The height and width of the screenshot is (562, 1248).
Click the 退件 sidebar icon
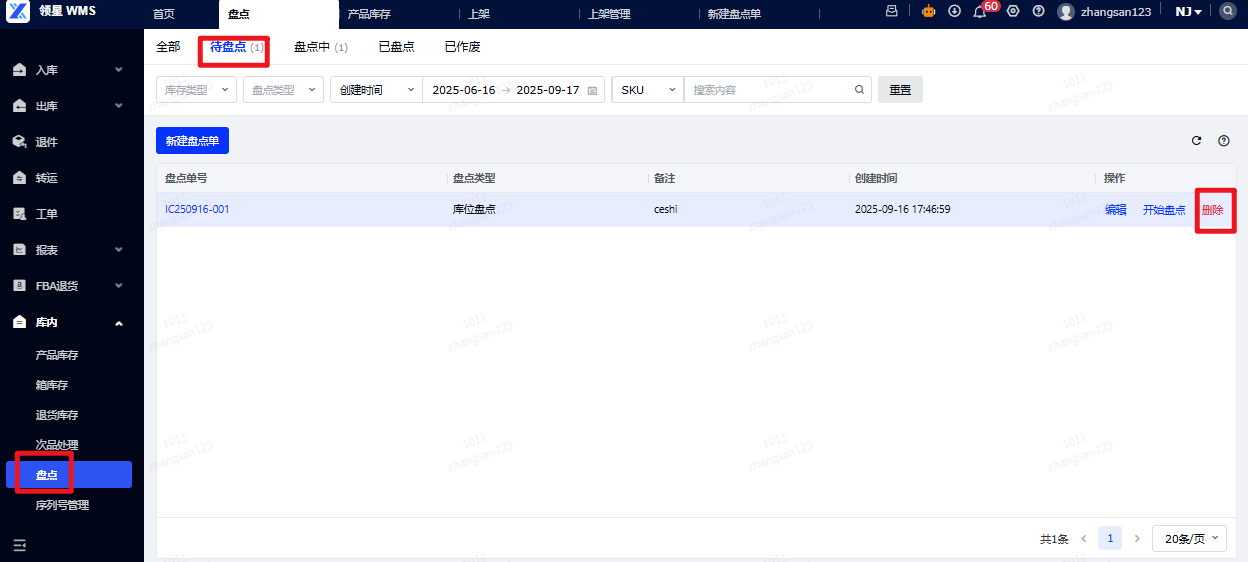(19, 142)
